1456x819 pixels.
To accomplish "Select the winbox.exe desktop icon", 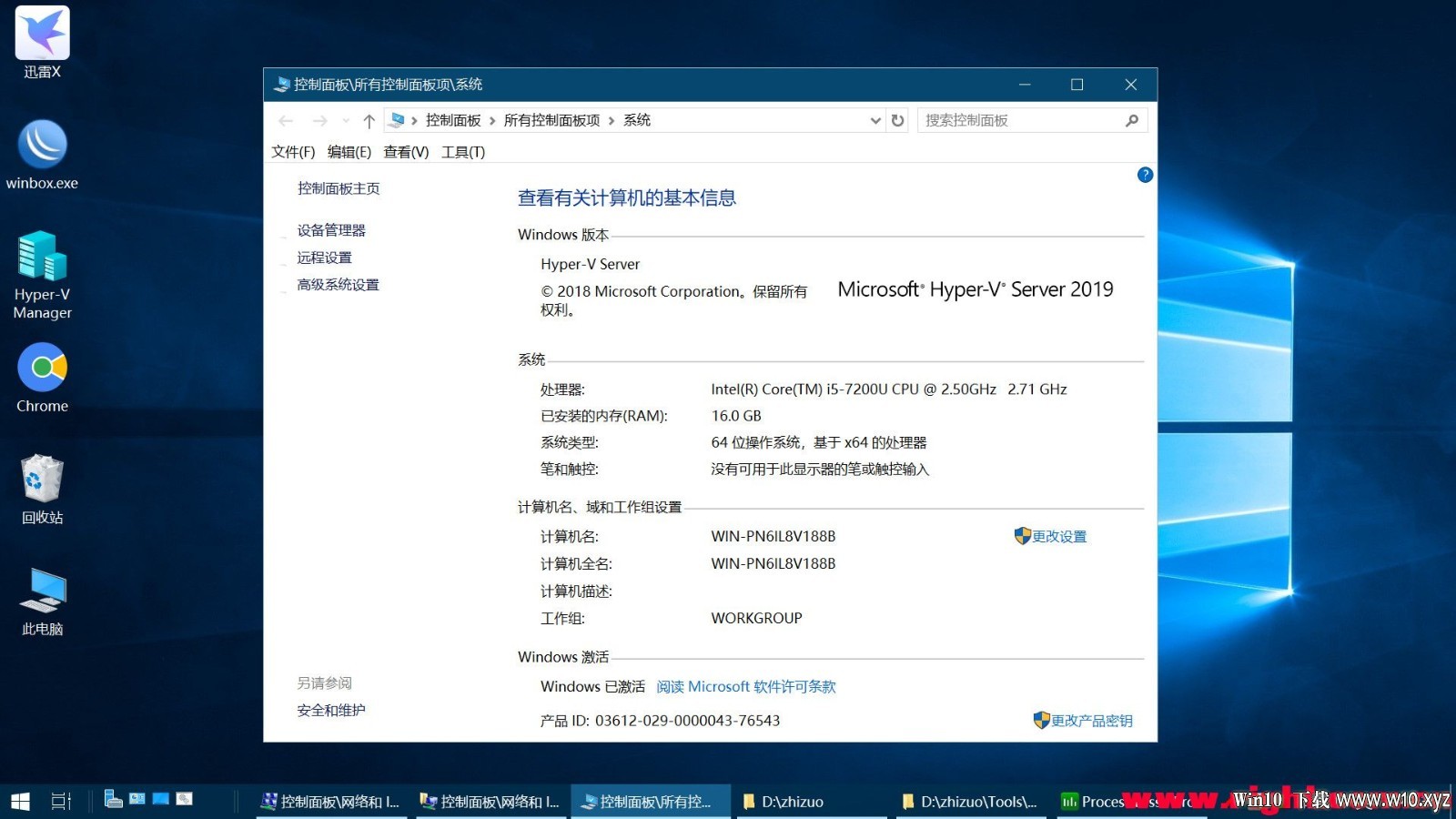I will (x=42, y=155).
